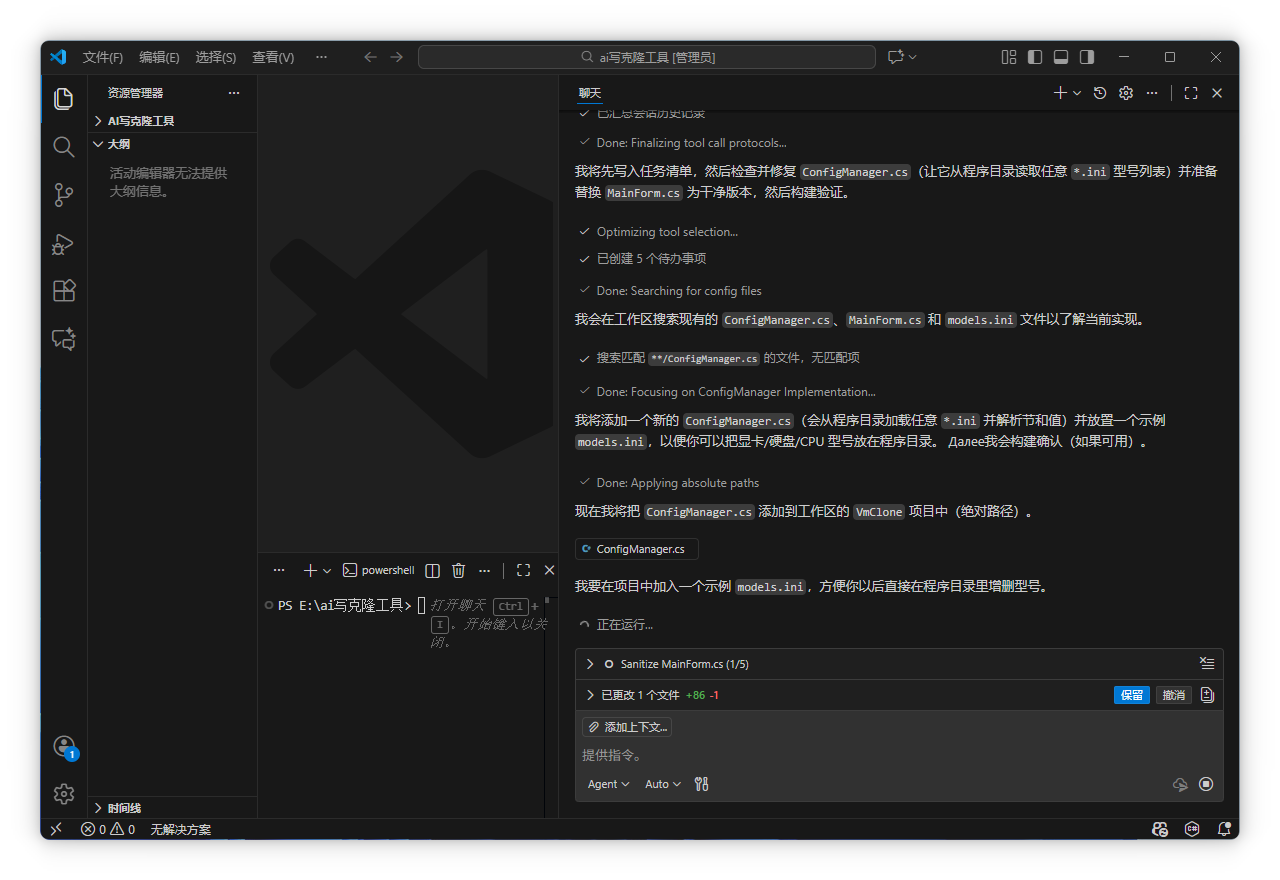This screenshot has width=1280, height=880.
Task: Open the 查看(V) menu
Action: (273, 57)
